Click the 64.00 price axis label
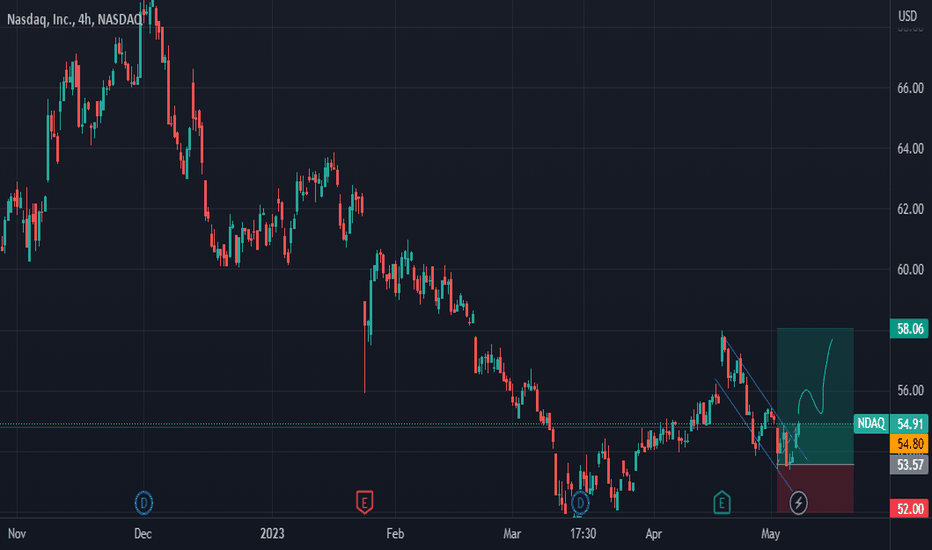The width and height of the screenshot is (932, 550). click(910, 148)
